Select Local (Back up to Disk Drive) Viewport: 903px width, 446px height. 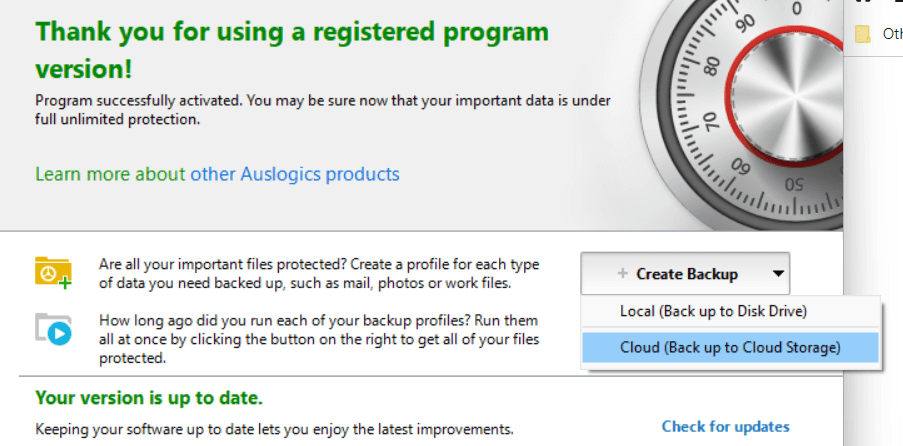click(713, 311)
